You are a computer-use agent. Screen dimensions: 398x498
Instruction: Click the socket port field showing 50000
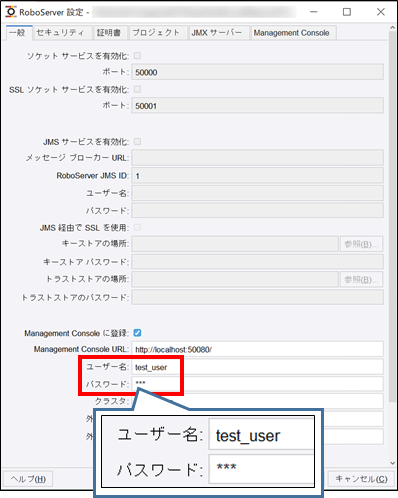(x=257, y=72)
